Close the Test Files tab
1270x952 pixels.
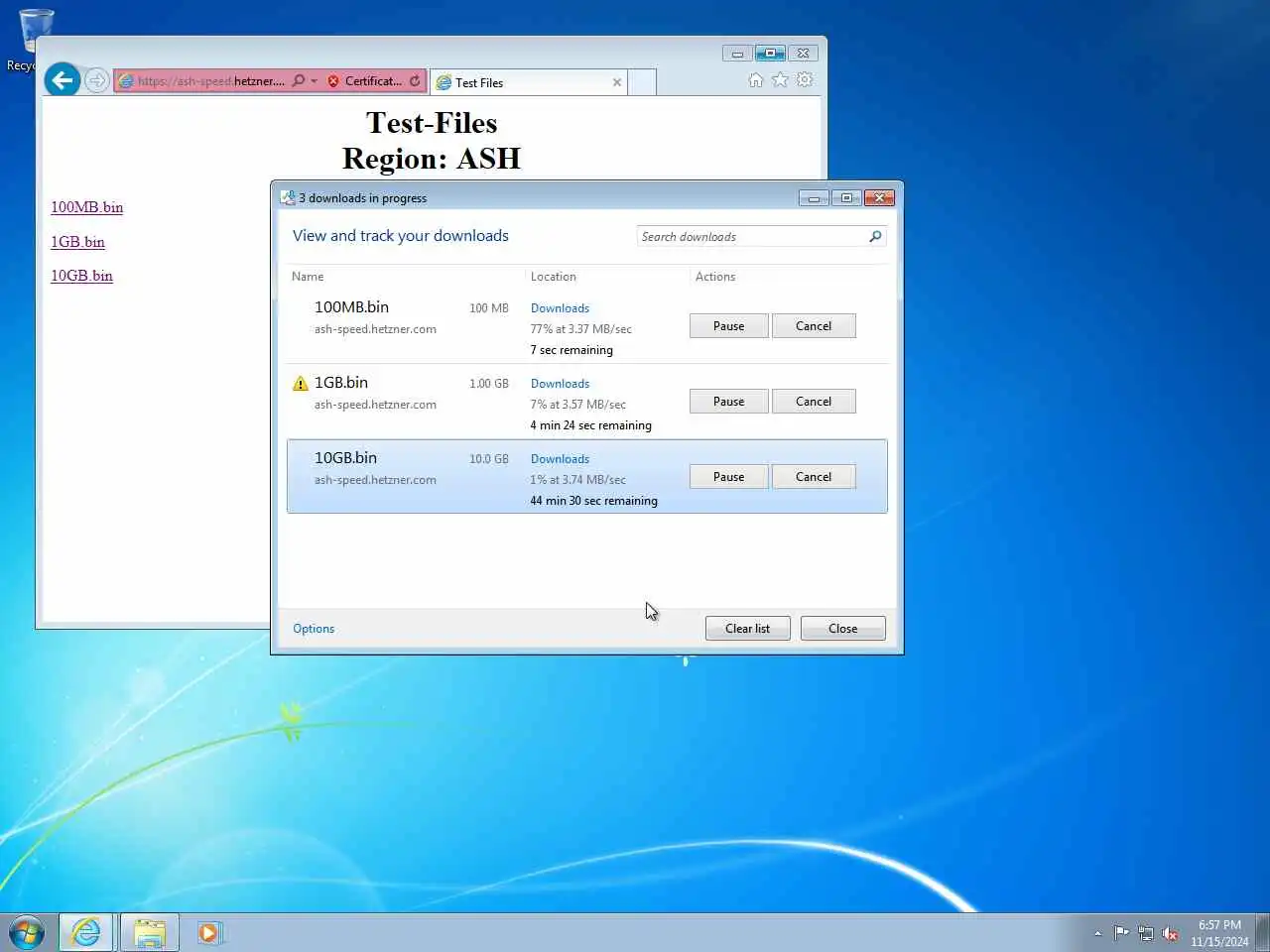point(617,82)
